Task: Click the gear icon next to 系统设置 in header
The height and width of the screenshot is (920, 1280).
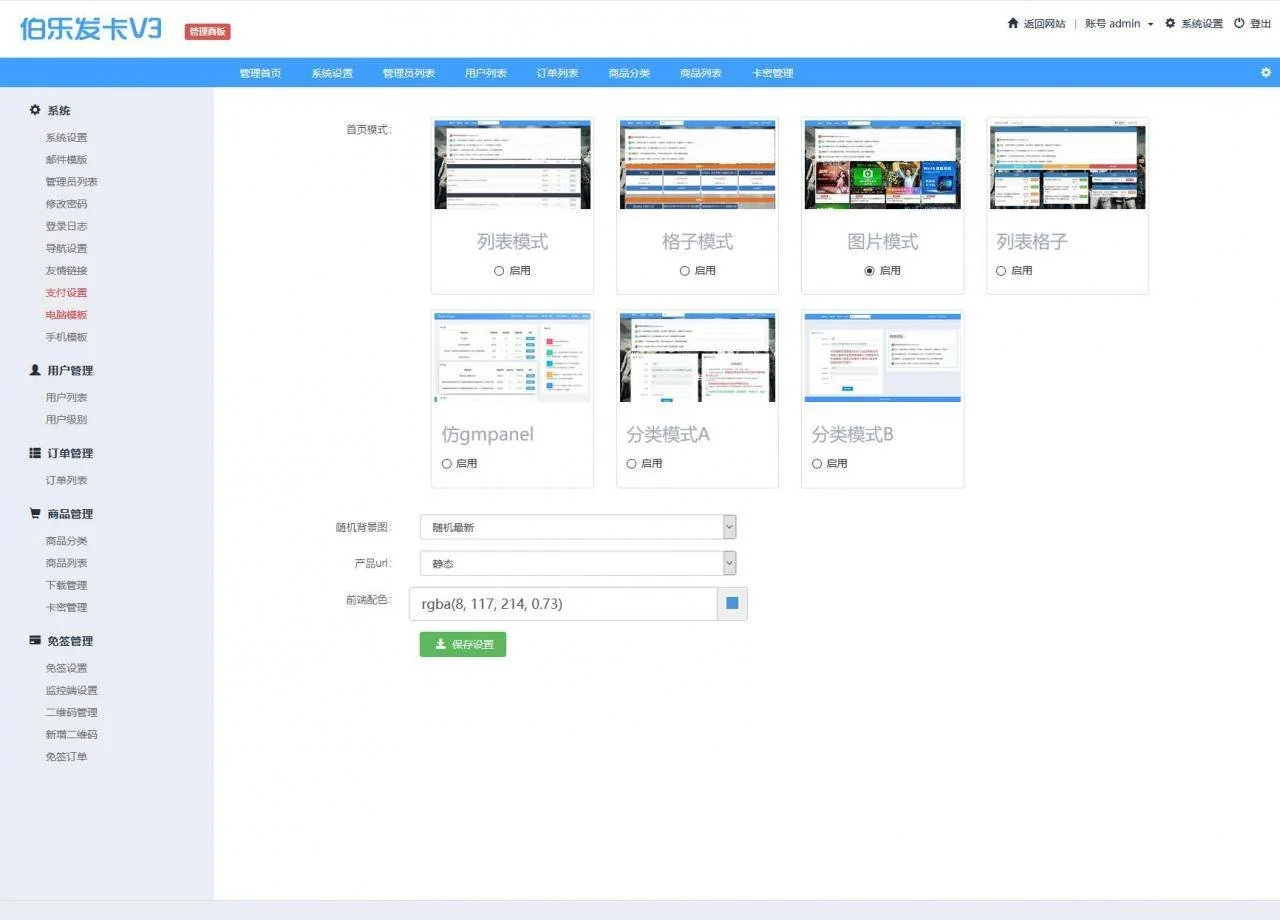Action: tap(1170, 23)
